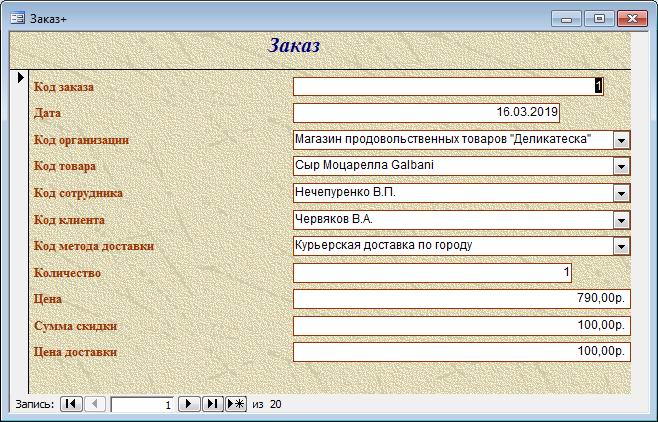Select the Дата field with 16.03.2019
658x422 pixels.
coord(427,113)
